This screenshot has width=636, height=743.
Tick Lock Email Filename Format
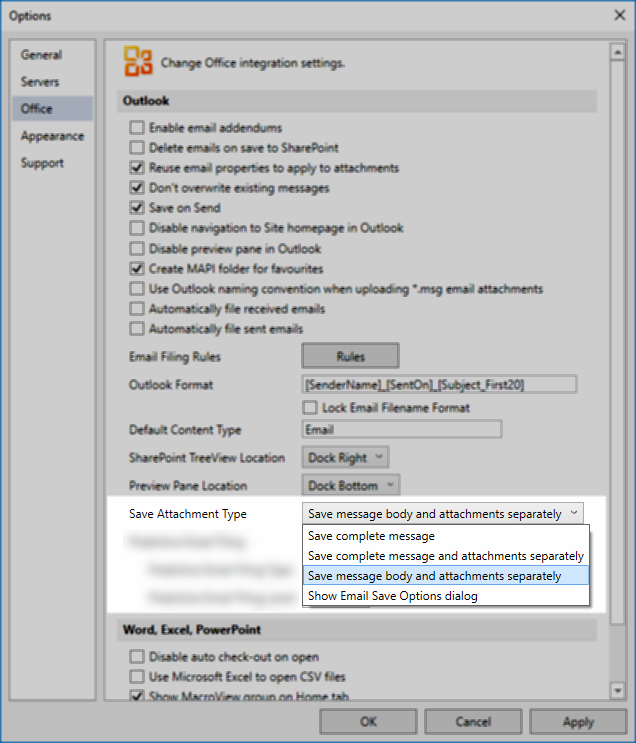[310, 408]
